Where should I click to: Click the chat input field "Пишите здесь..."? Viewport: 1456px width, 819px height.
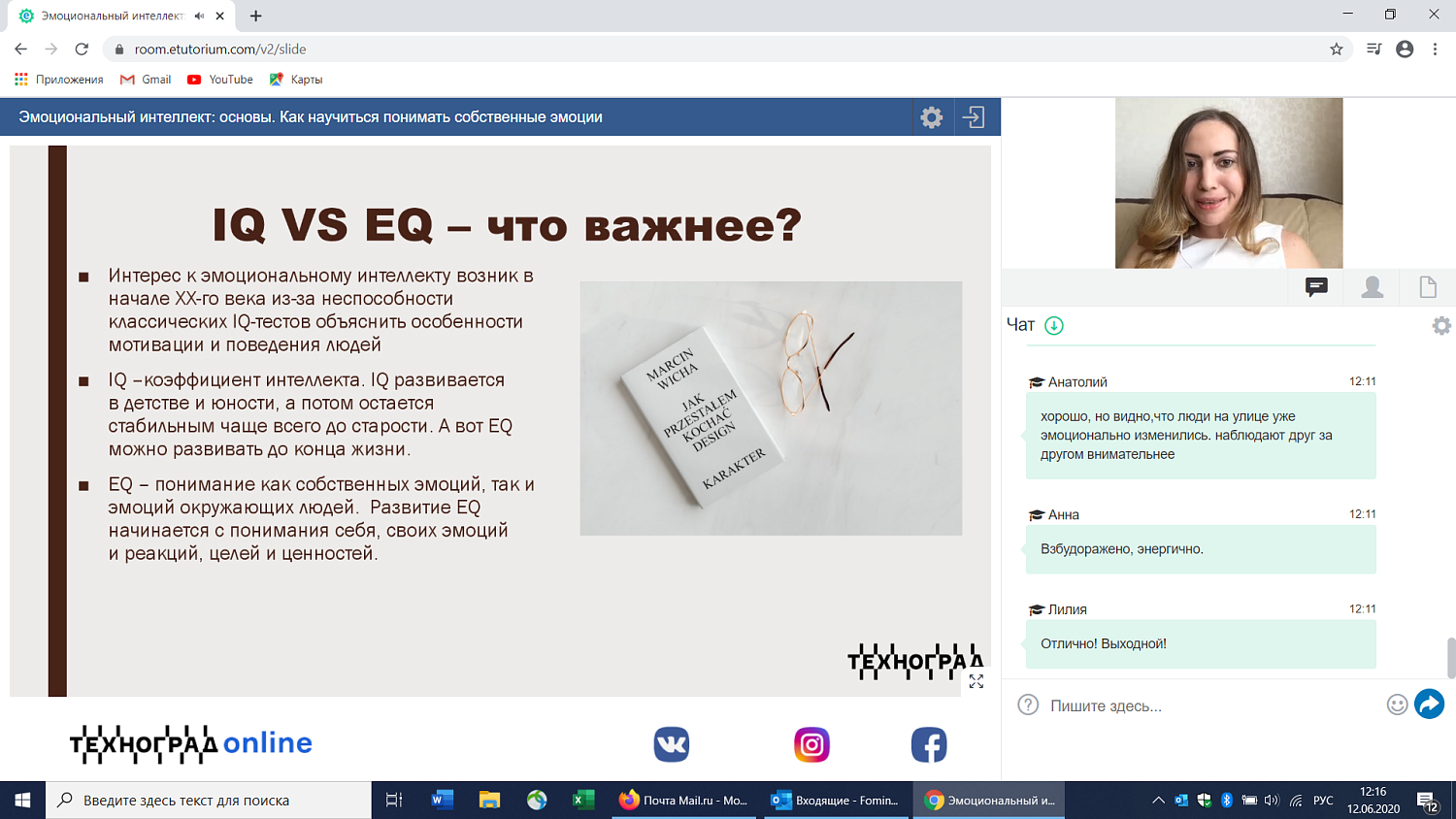tap(1213, 705)
